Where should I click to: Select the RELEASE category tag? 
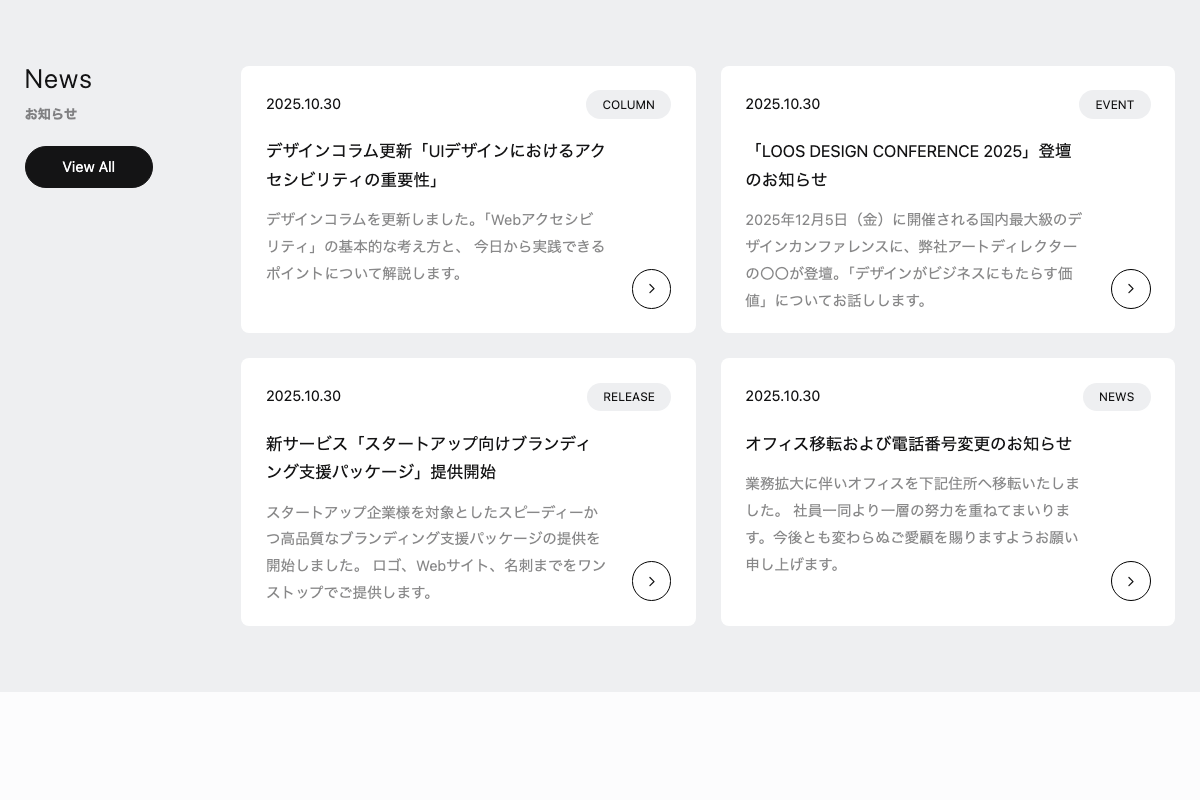(x=629, y=396)
